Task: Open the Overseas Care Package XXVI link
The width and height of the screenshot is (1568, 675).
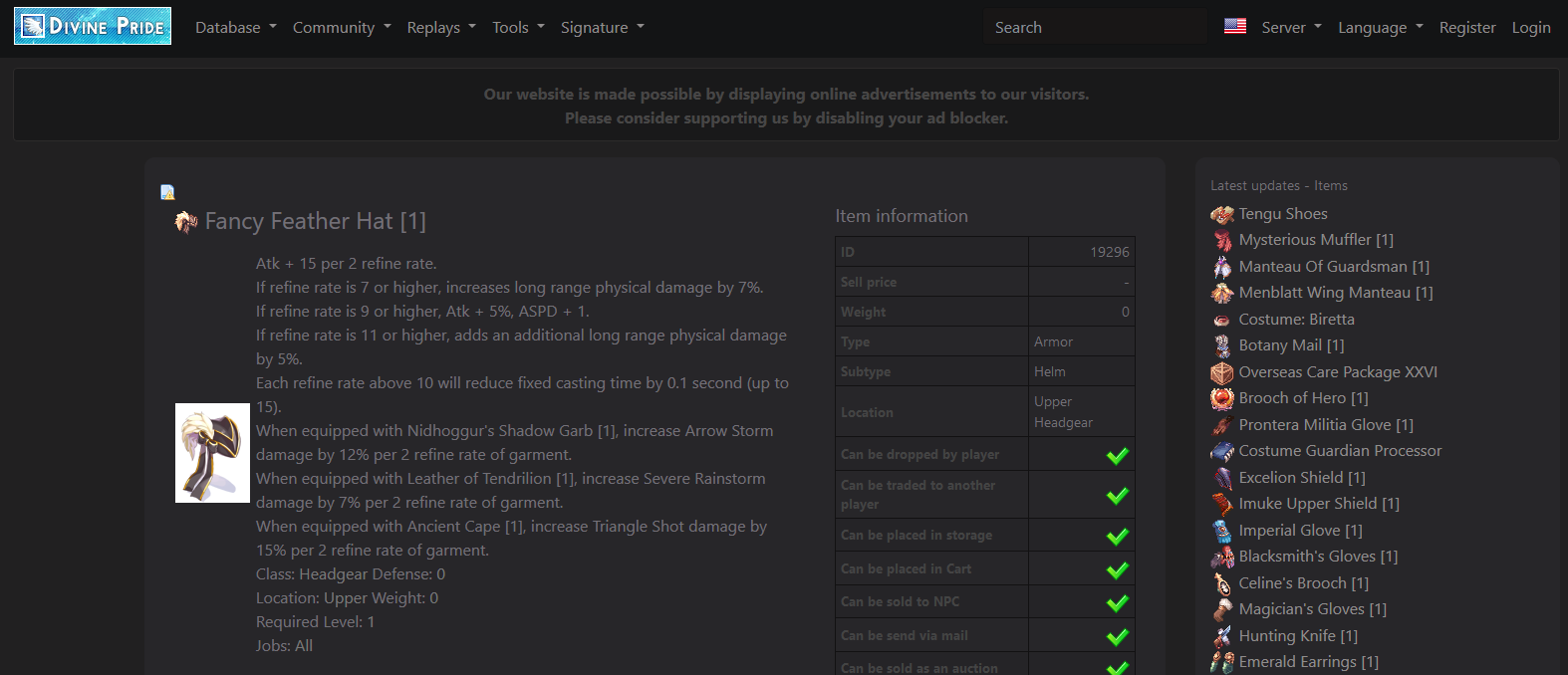Action: 1338,372
